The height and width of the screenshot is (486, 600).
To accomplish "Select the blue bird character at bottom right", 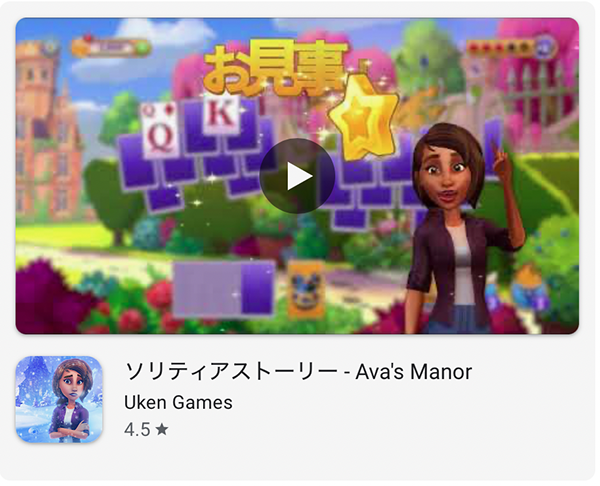I will tap(529, 287).
